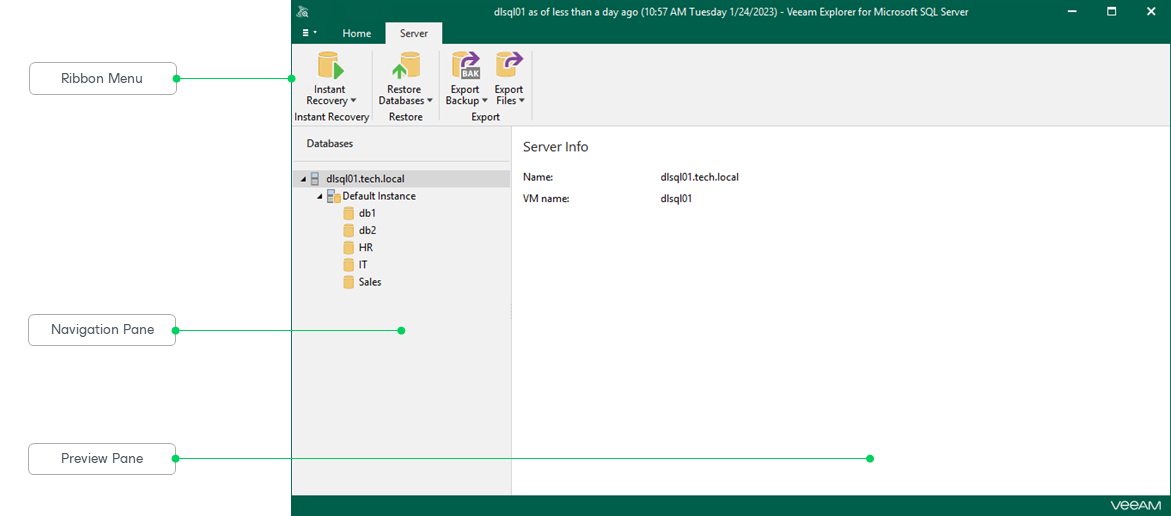Click the Restore Databases icon

405,66
